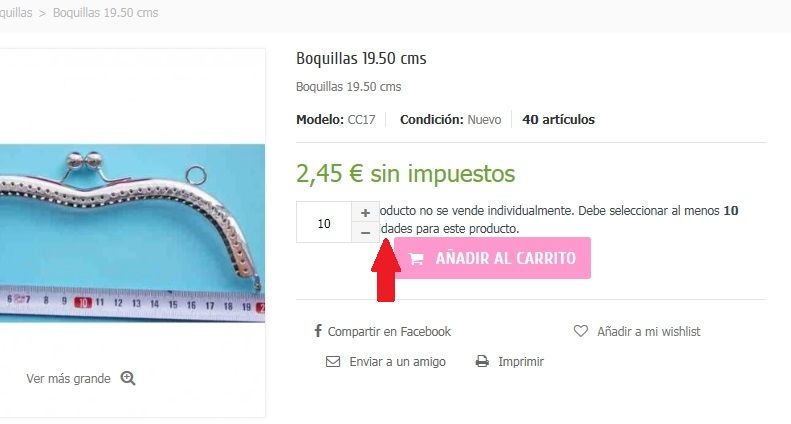Click the product title Boquillas 19.50 cms
This screenshot has width=791, height=424.
[x=361, y=59]
